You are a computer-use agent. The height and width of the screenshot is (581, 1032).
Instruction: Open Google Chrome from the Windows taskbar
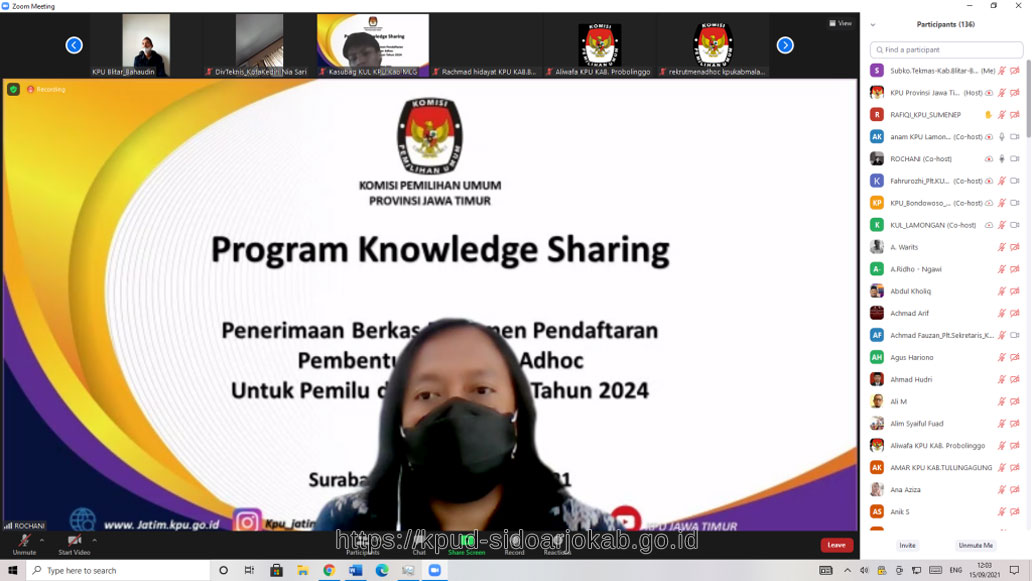329,570
